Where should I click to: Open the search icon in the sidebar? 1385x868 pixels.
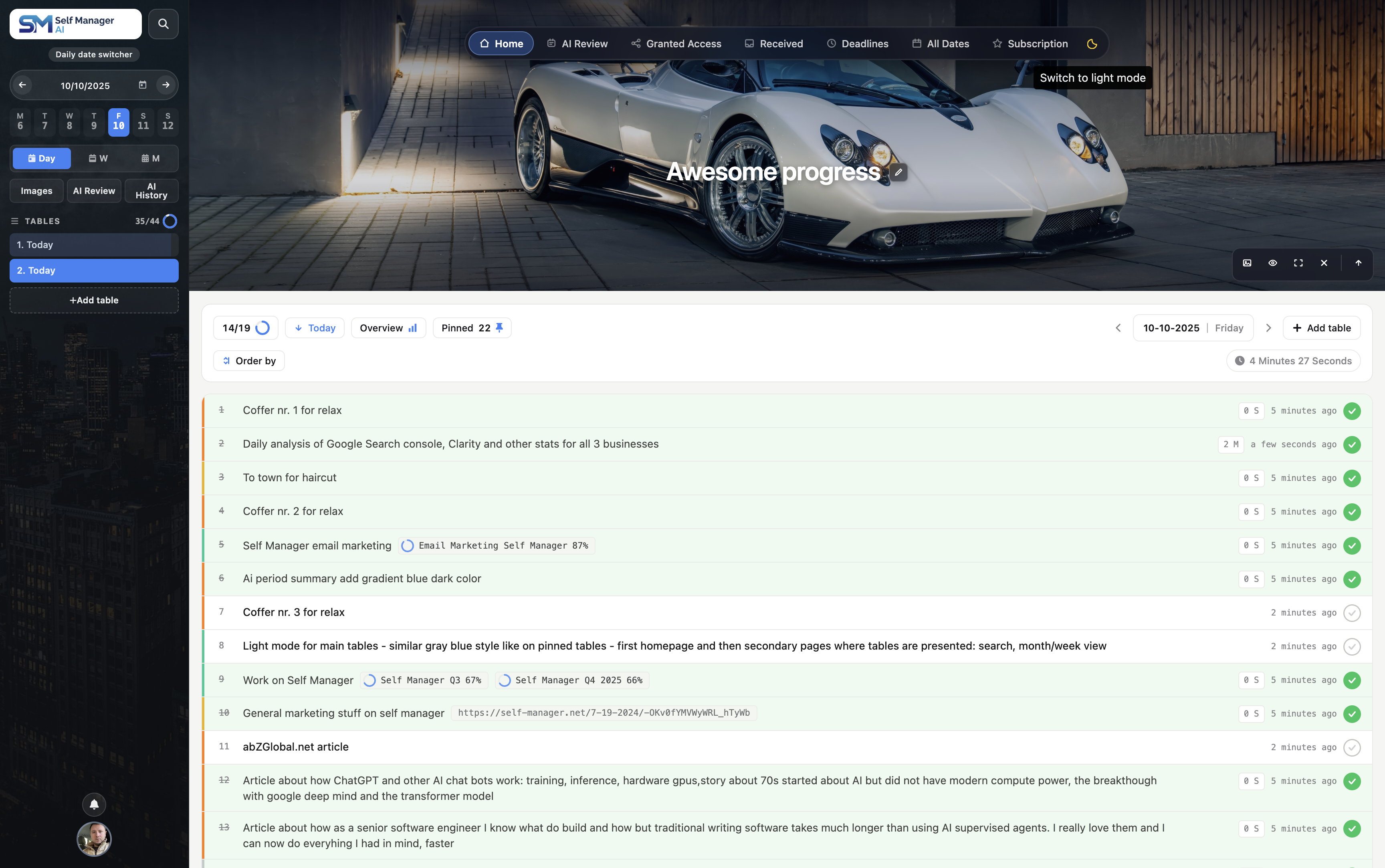tap(163, 24)
